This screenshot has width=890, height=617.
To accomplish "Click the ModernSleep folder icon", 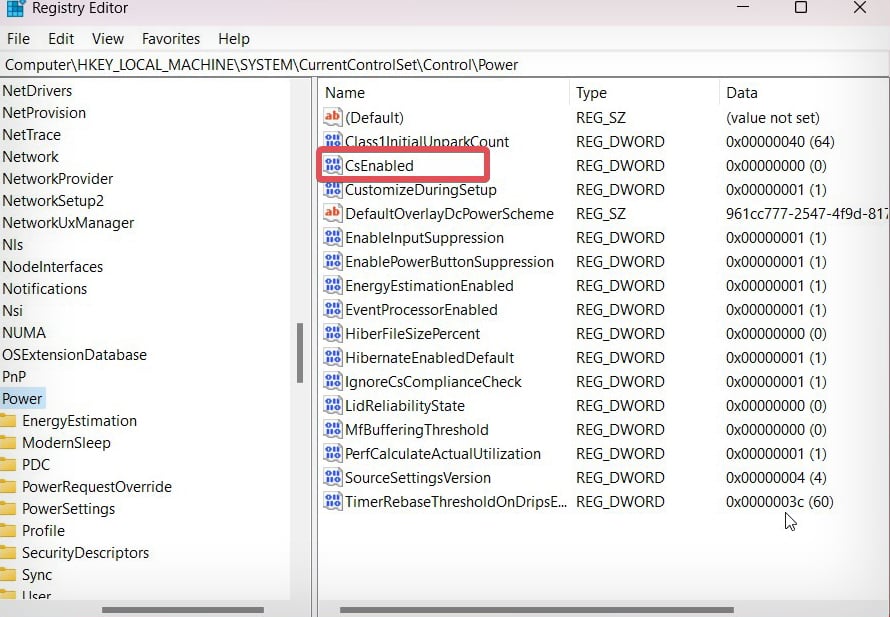I will click(x=8, y=443).
